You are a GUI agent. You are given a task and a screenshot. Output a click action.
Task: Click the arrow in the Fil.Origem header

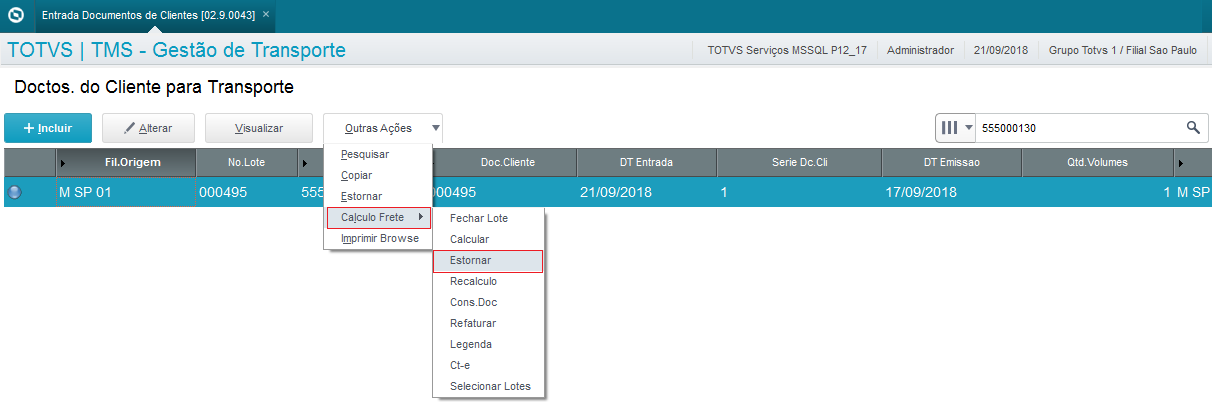[x=64, y=162]
